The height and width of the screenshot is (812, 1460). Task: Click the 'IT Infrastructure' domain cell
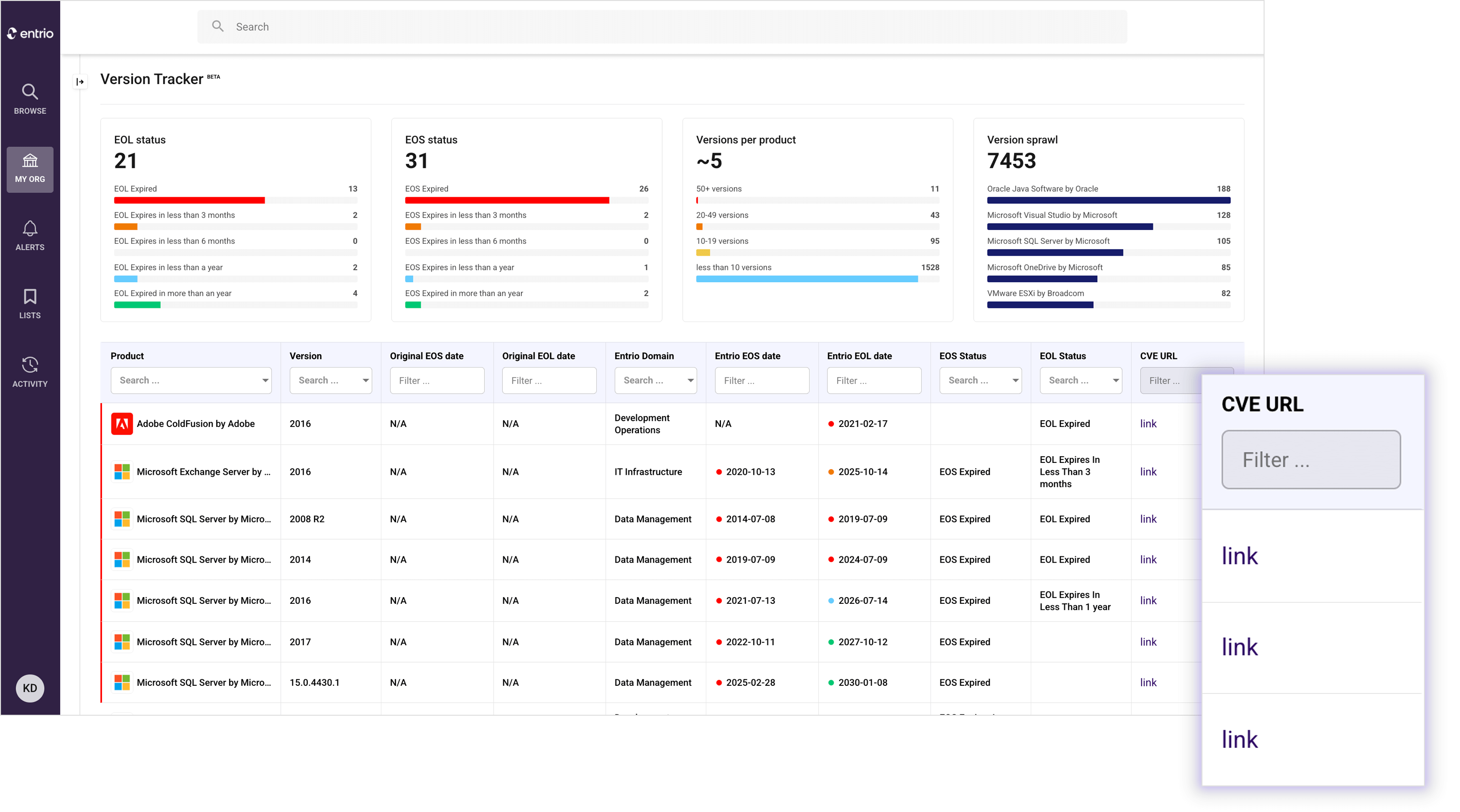pyautogui.click(x=648, y=471)
